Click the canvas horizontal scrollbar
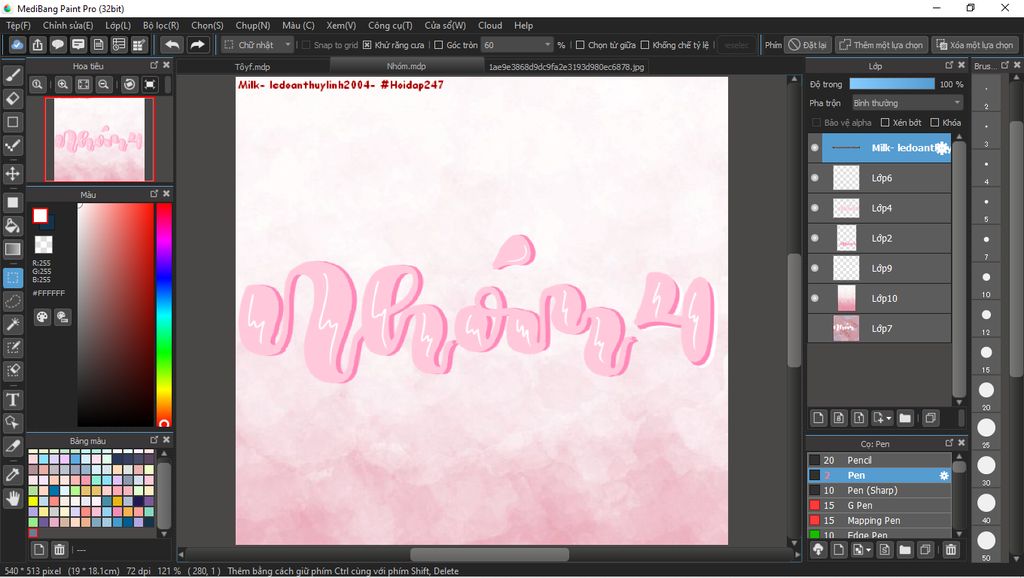This screenshot has width=1024, height=578. [489, 554]
